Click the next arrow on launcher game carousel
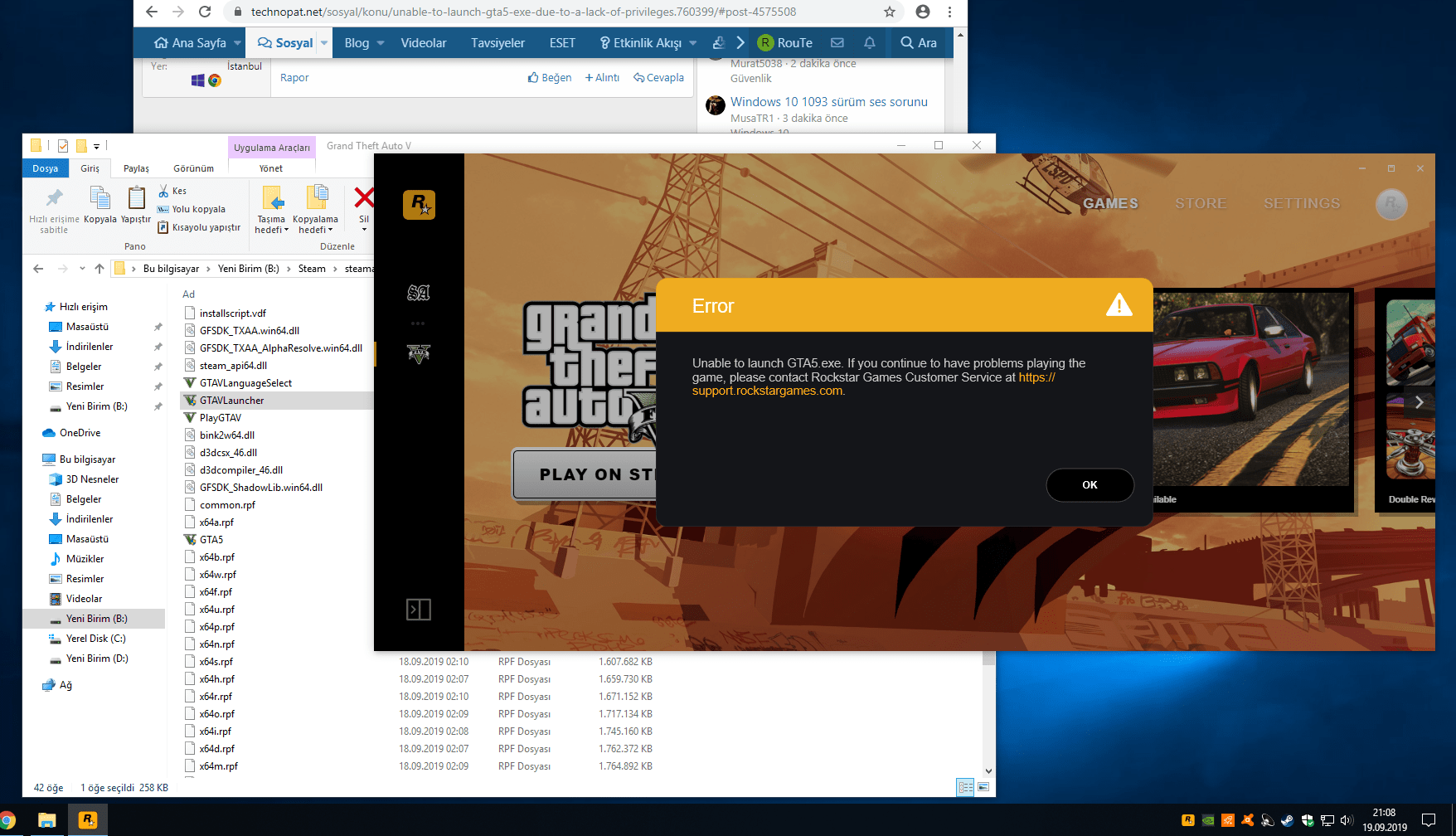The height and width of the screenshot is (836, 1456). [1419, 402]
